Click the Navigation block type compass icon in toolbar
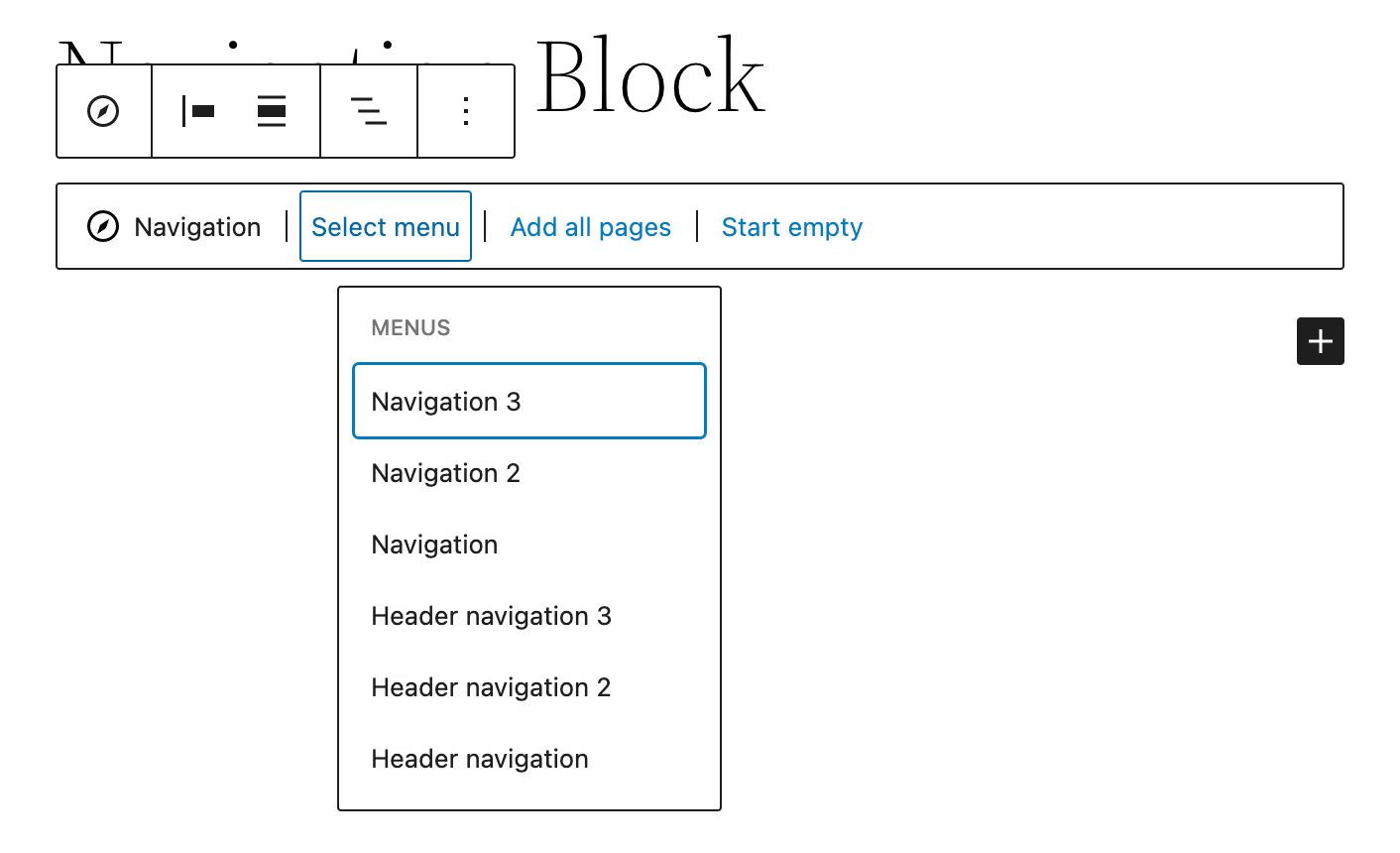The height and width of the screenshot is (853, 1400). click(x=104, y=111)
